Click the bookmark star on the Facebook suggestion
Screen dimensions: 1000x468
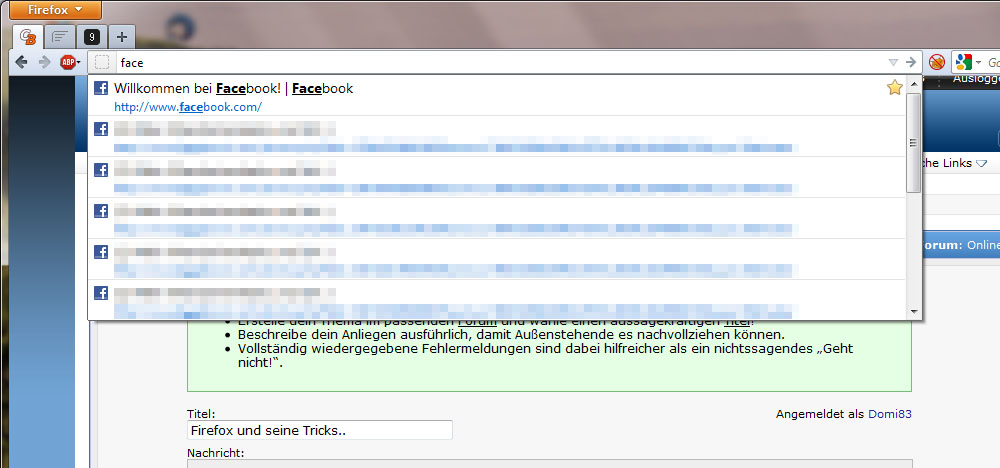[895, 88]
